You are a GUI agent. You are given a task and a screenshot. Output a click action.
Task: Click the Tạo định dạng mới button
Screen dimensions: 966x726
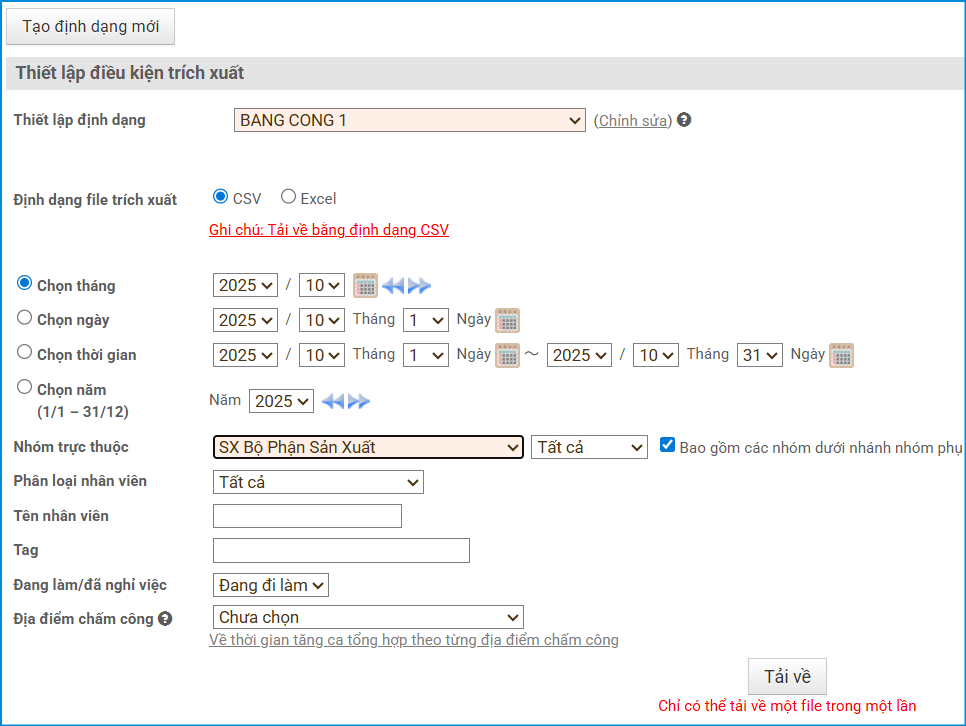click(91, 26)
